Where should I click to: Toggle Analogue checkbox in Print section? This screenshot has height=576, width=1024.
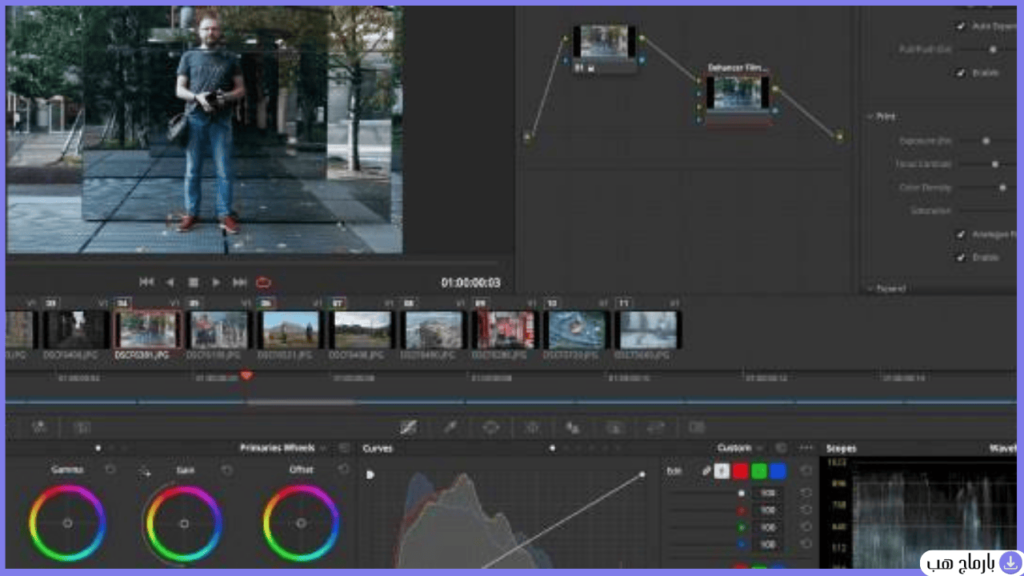click(961, 234)
